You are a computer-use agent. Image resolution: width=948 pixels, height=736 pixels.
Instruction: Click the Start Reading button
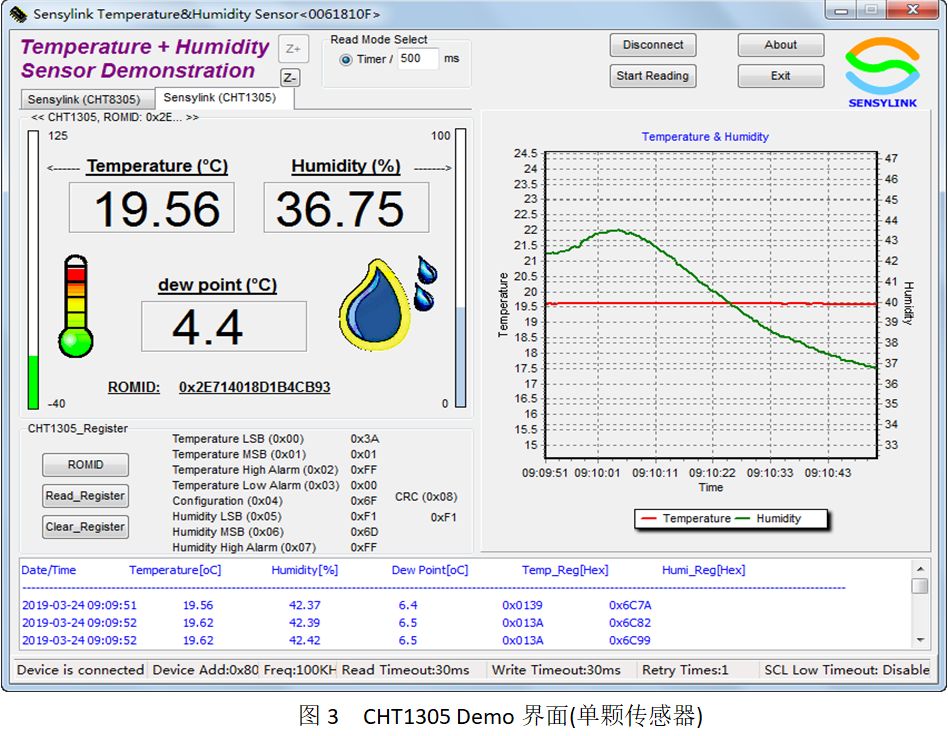[653, 76]
